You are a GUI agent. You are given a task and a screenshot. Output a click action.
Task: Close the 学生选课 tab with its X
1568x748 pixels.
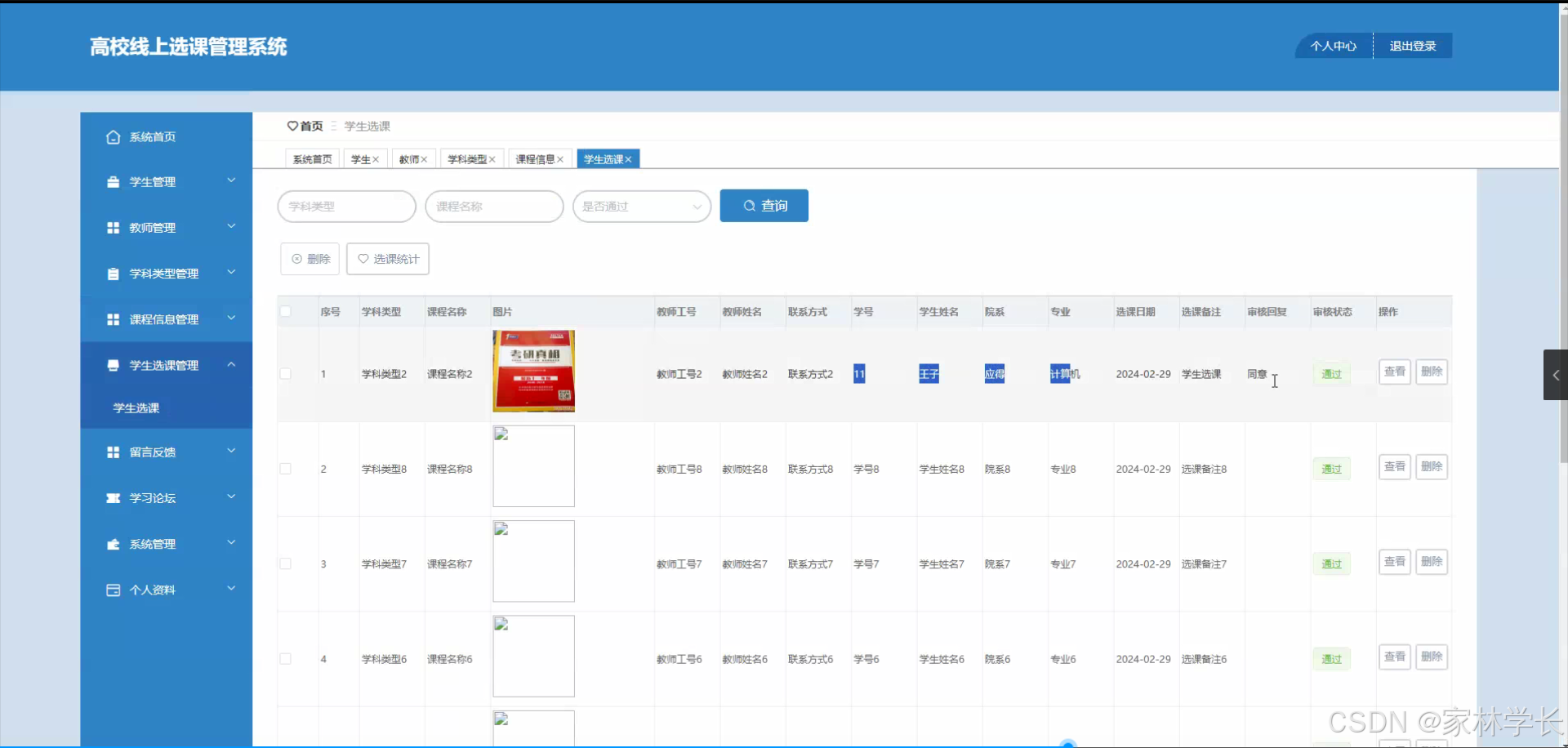tap(628, 159)
